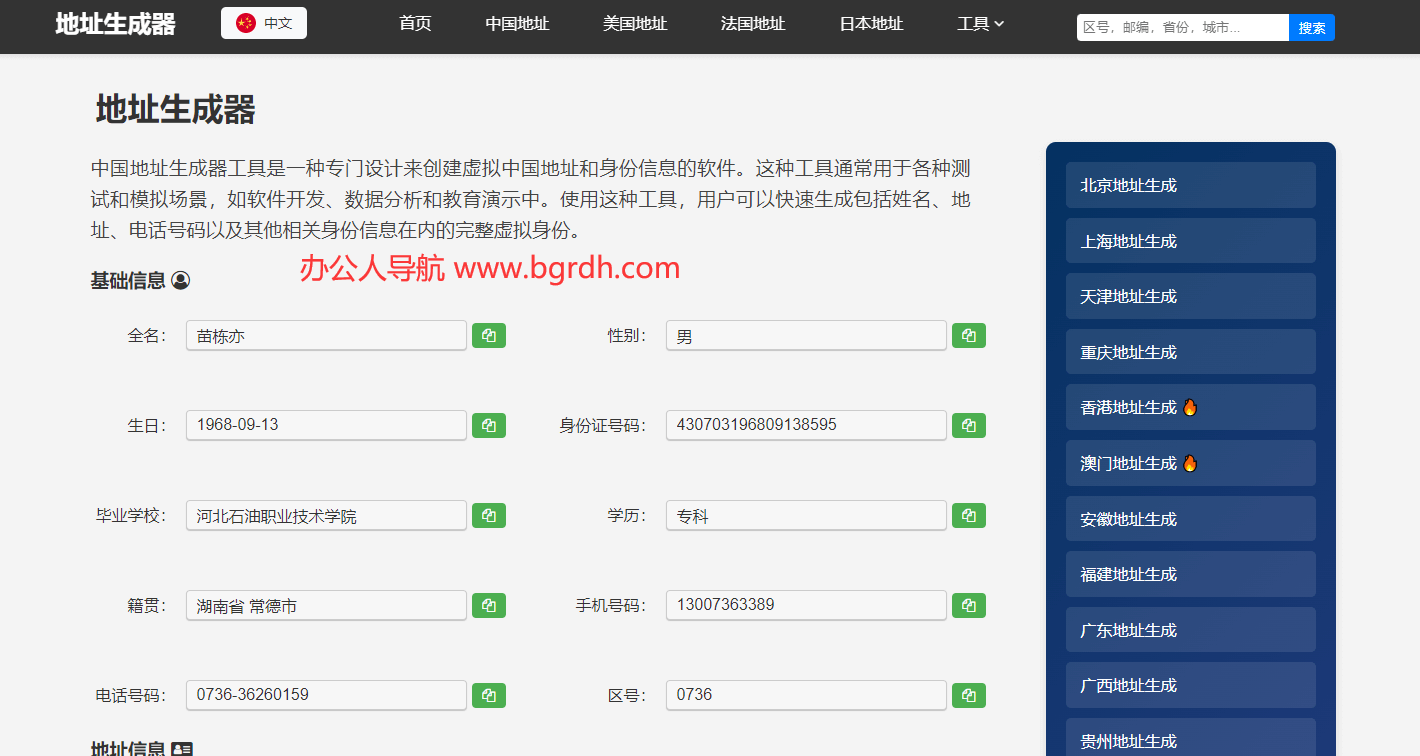Viewport: 1420px width, 756px height.
Task: Copy the birthday 1968-09-13
Action: 488,426
